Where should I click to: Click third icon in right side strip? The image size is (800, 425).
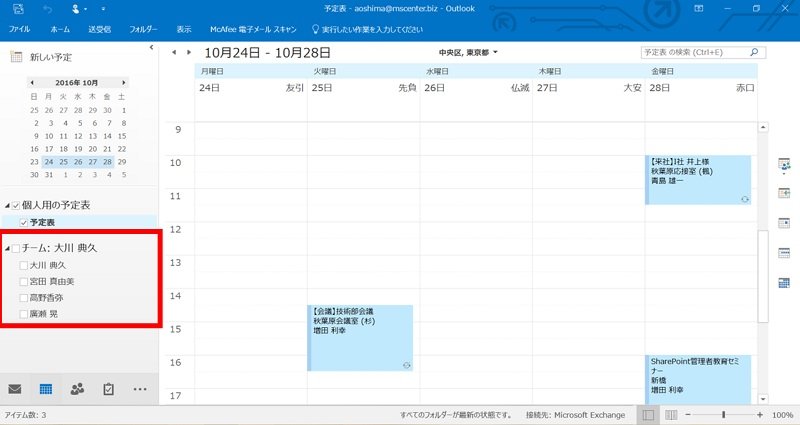coord(784,223)
